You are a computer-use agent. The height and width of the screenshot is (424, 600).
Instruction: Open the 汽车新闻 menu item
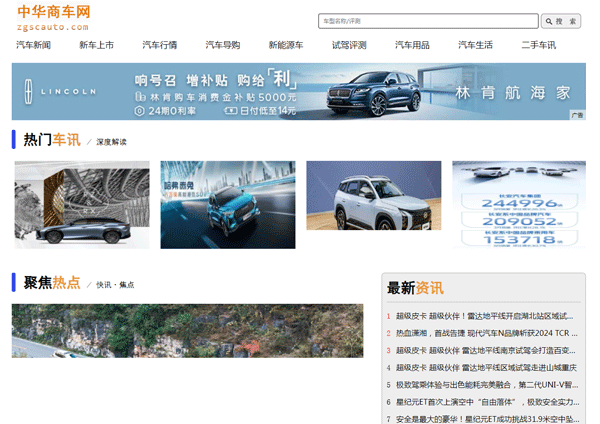point(33,45)
